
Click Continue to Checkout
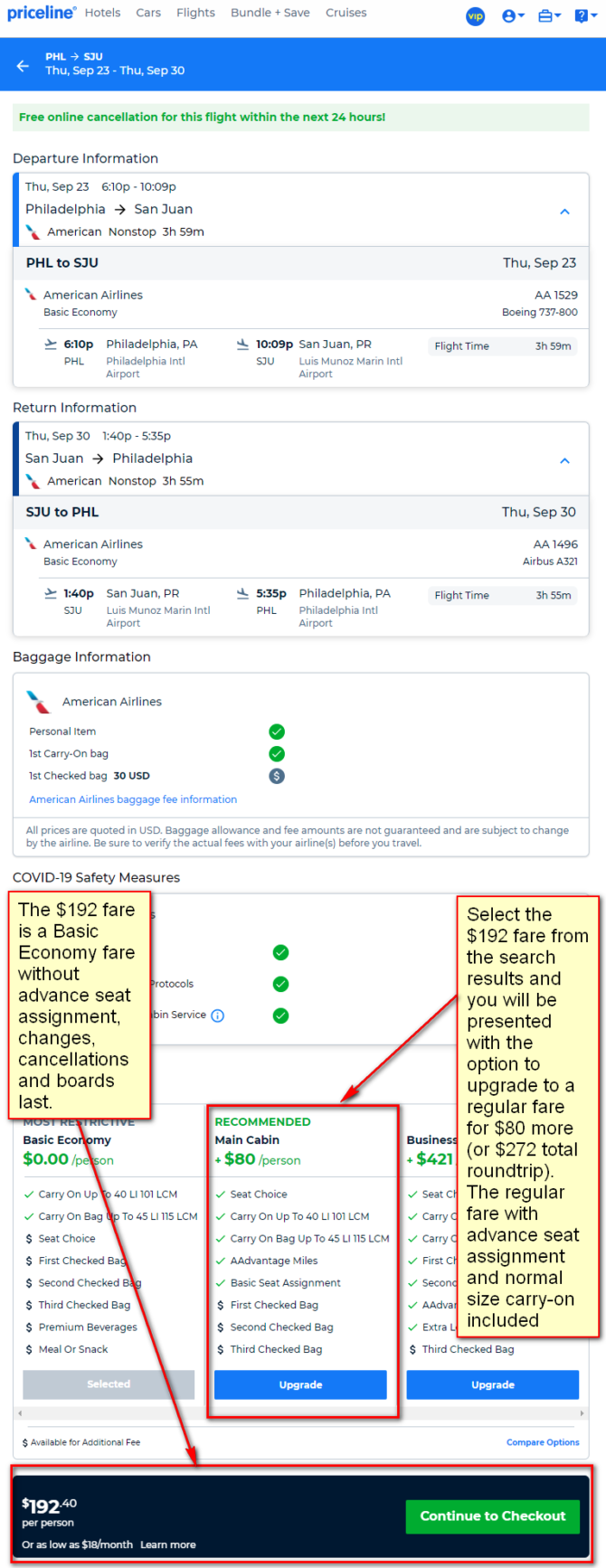[x=493, y=1516]
